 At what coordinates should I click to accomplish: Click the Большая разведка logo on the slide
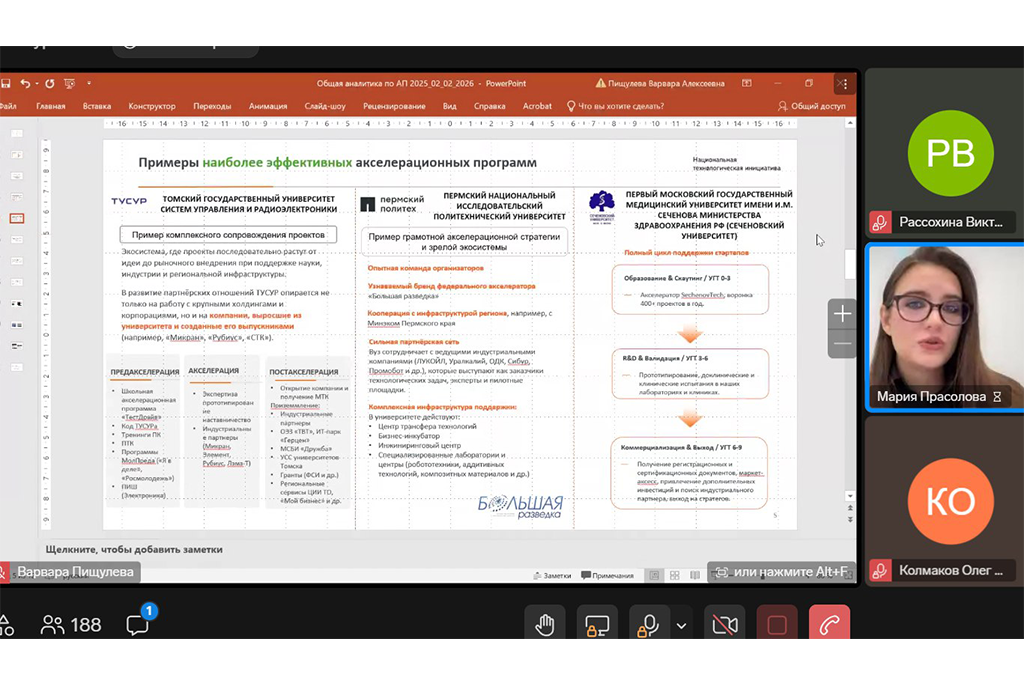coord(520,506)
